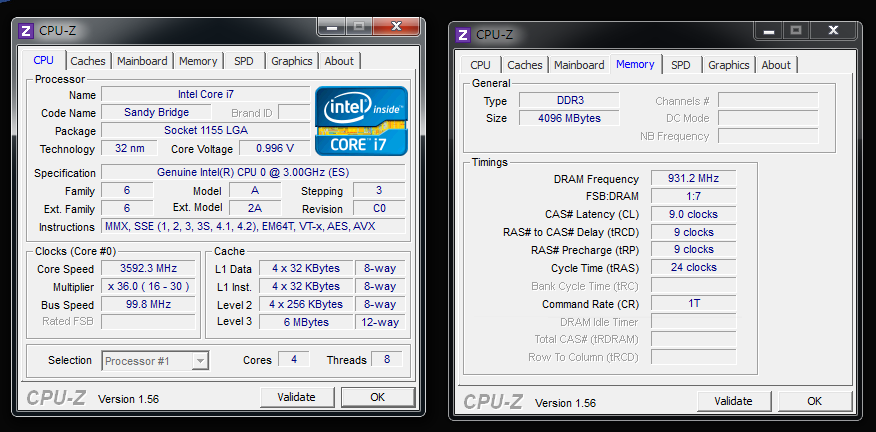Open SPD tab in right CPU-Z window

click(680, 65)
